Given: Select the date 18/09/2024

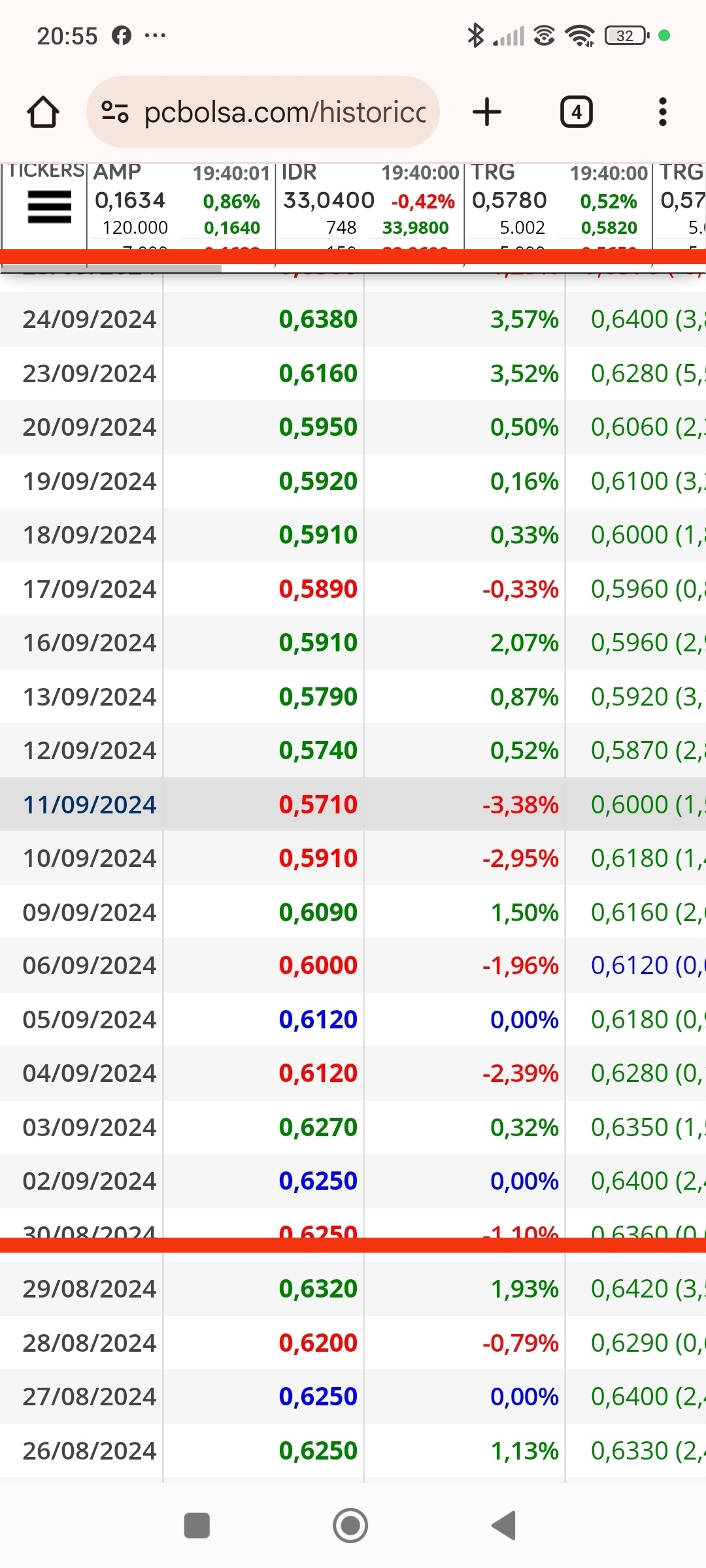Looking at the screenshot, I should pyautogui.click(x=90, y=535).
